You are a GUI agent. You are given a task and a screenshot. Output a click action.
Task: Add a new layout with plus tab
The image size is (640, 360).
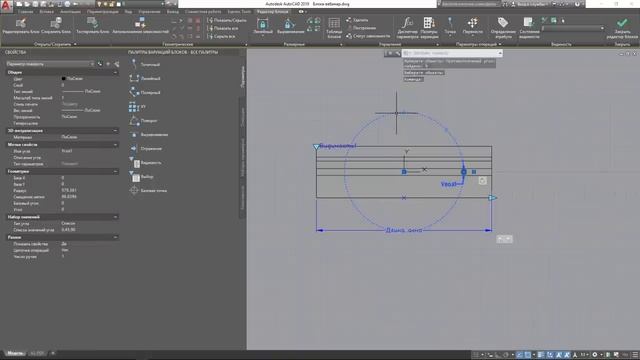coord(53,353)
